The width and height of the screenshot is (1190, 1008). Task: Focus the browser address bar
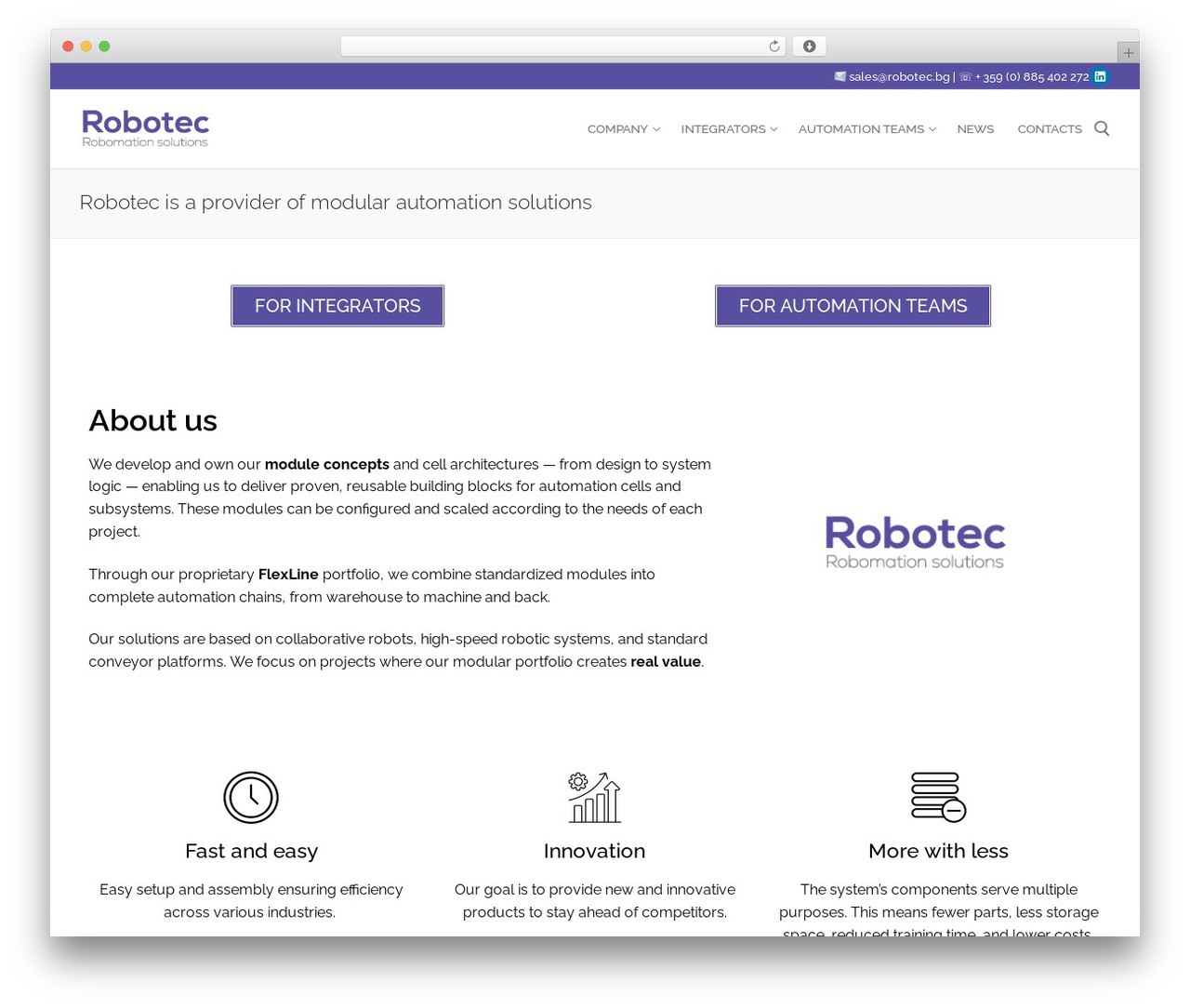(563, 46)
